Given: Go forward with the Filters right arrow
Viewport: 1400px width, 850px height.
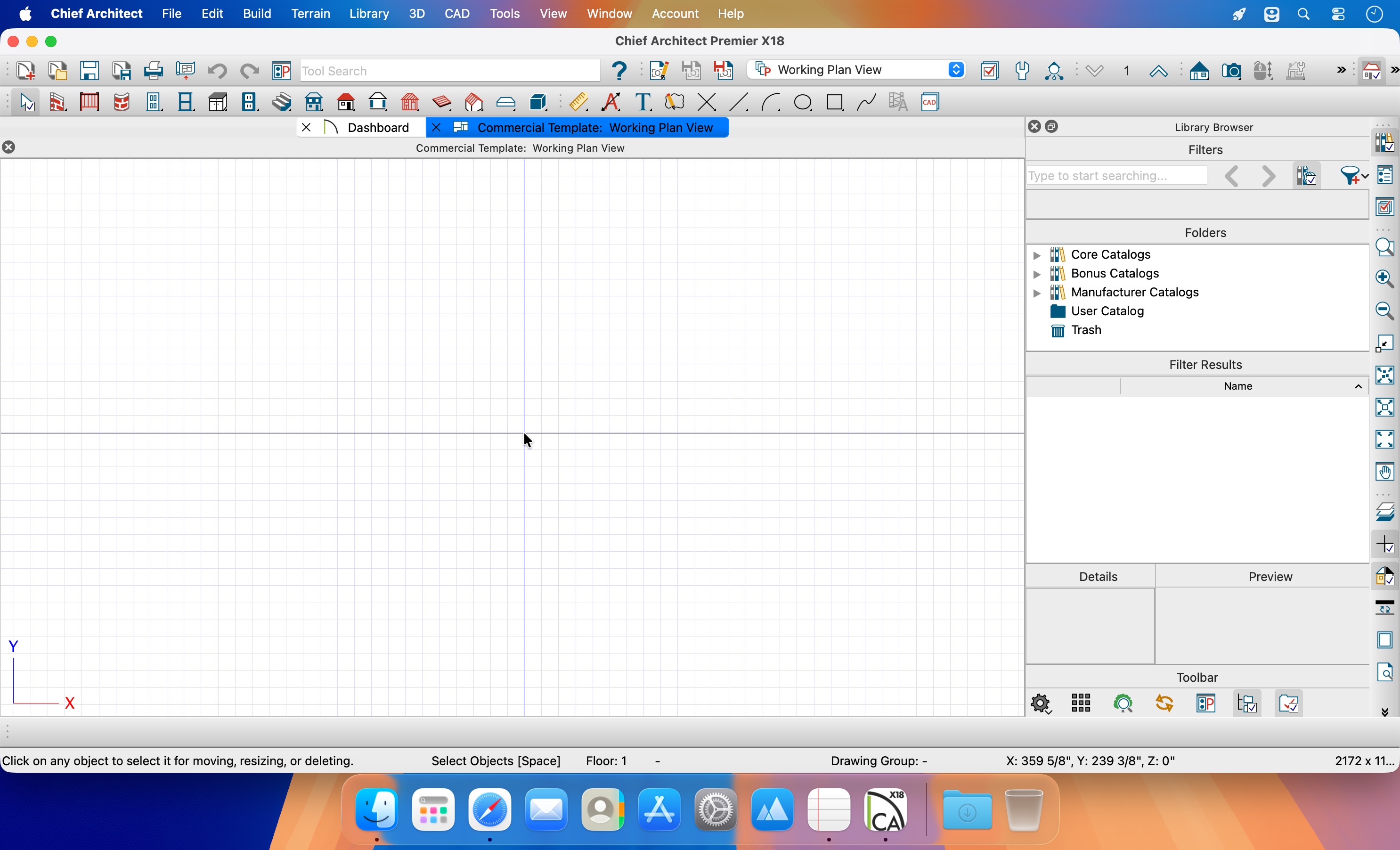Looking at the screenshot, I should (1268, 176).
